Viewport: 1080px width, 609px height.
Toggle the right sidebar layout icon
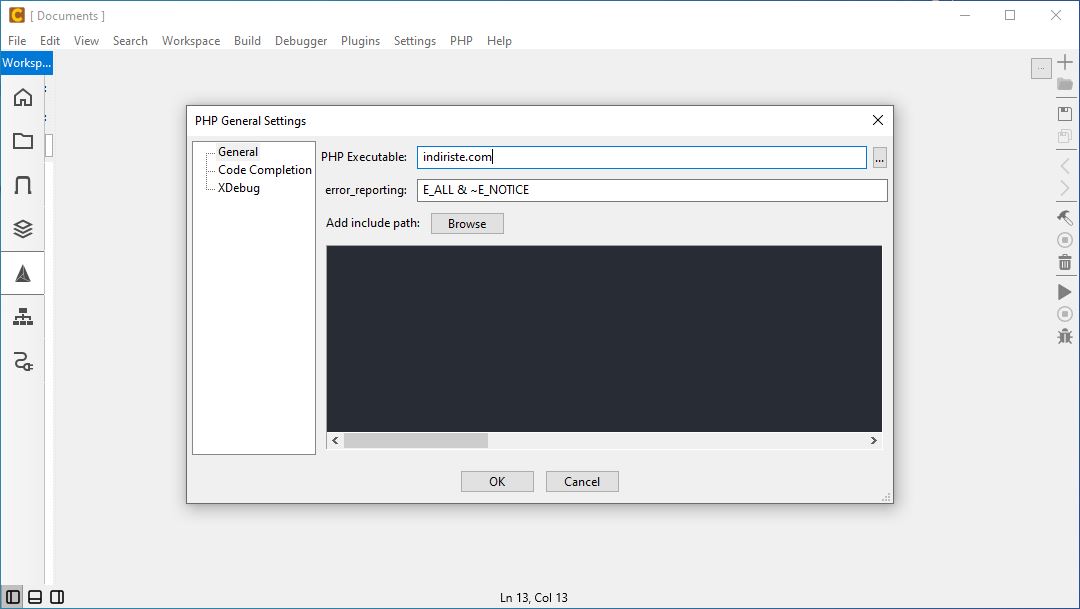pos(57,597)
